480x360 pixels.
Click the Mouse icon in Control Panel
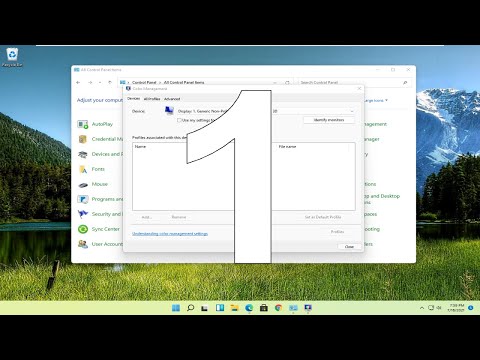click(x=83, y=184)
